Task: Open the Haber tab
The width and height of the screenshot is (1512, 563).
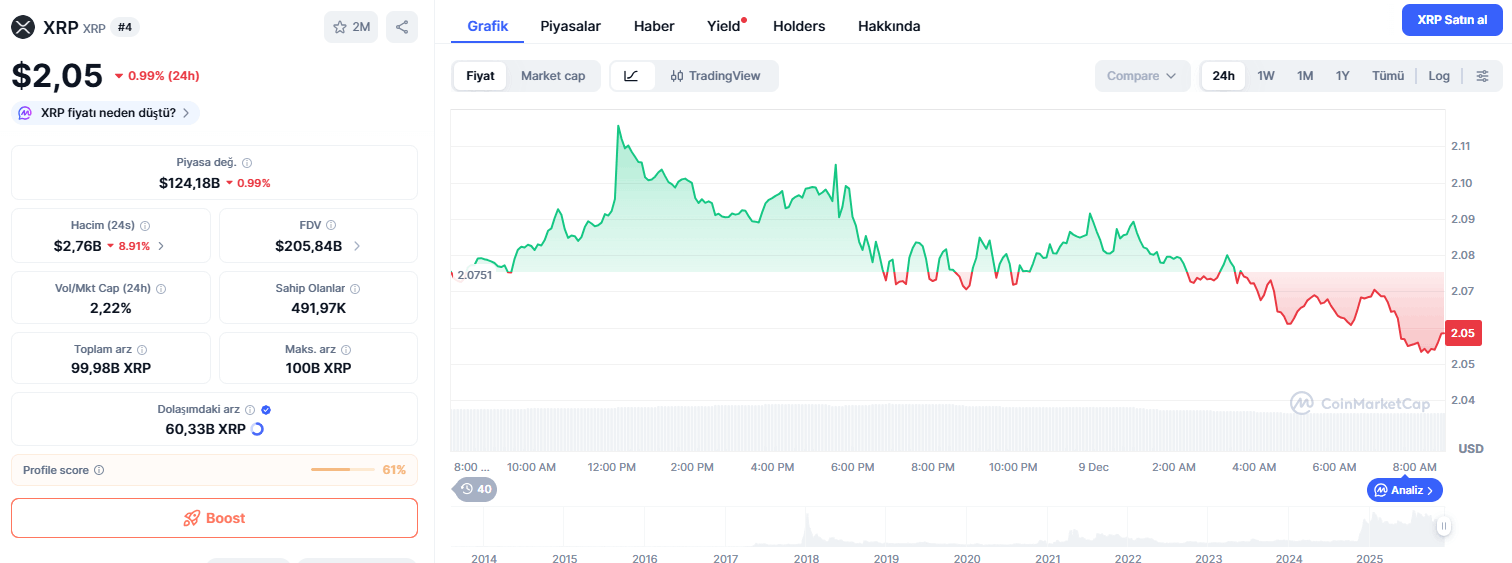Action: [x=654, y=26]
